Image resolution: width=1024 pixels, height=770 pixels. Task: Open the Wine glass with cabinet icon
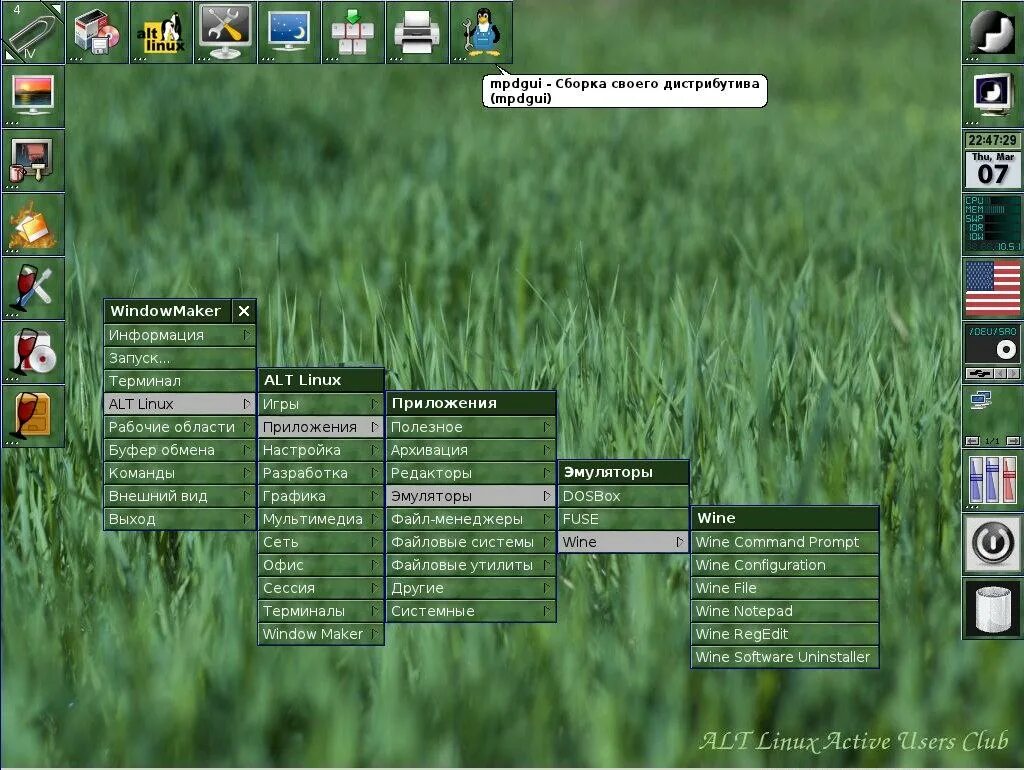[33, 416]
